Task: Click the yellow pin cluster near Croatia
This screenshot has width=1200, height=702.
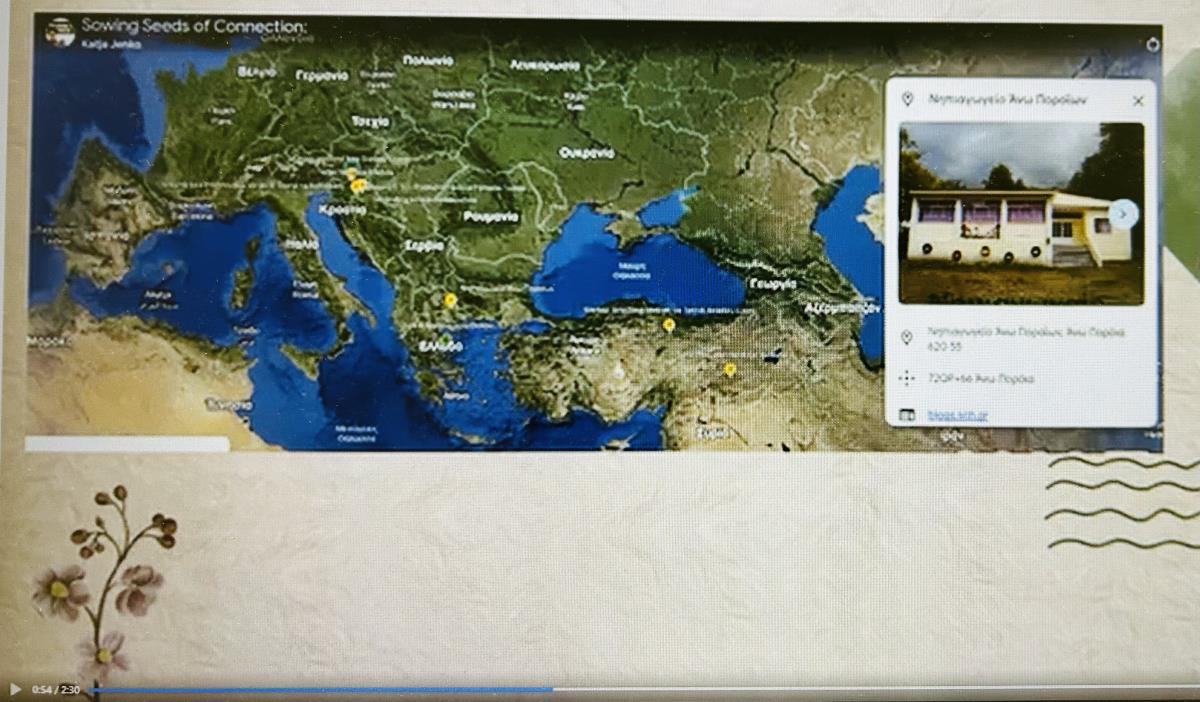Action: click(356, 184)
